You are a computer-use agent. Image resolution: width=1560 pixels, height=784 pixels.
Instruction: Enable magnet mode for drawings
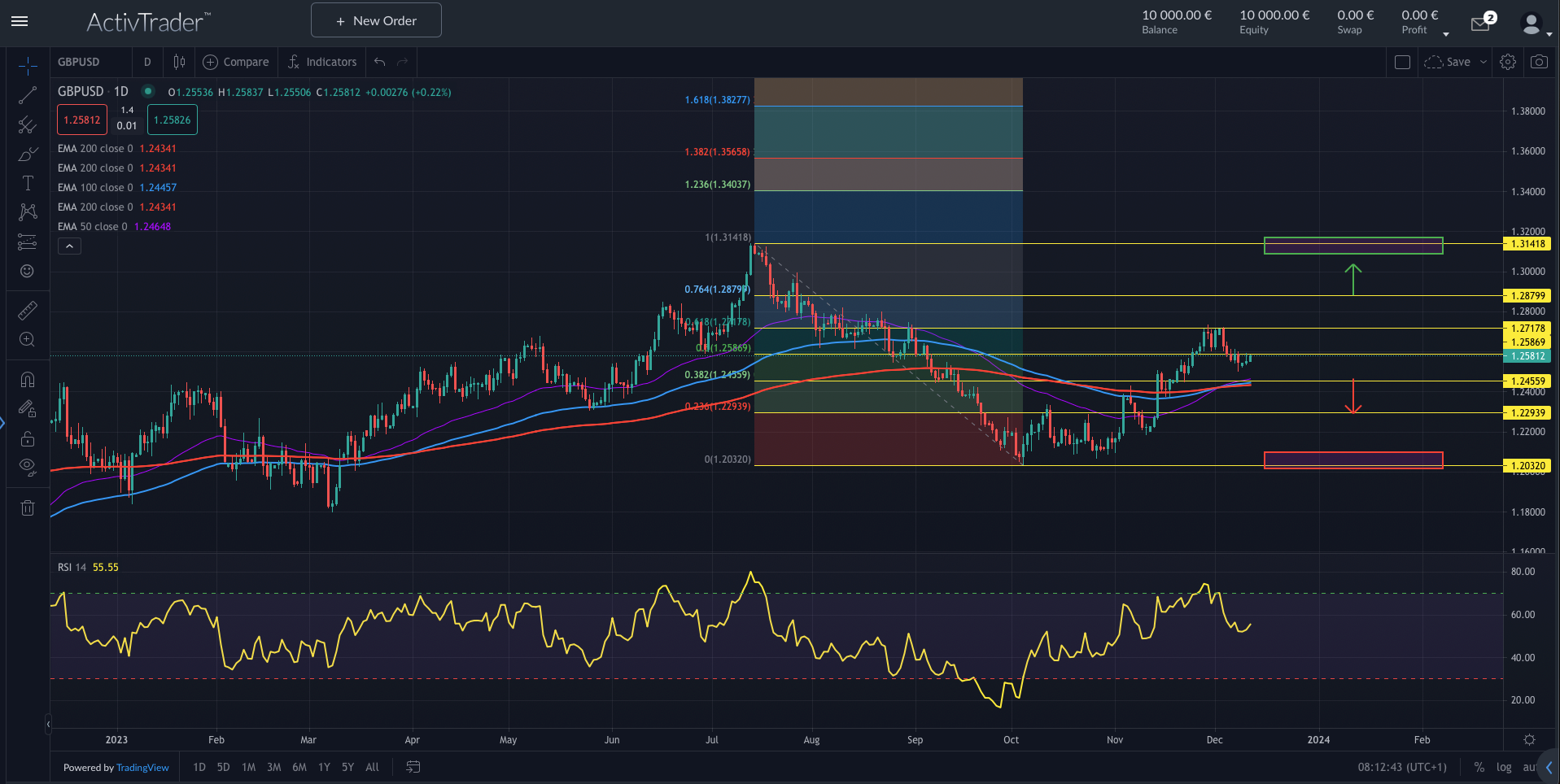click(x=27, y=378)
